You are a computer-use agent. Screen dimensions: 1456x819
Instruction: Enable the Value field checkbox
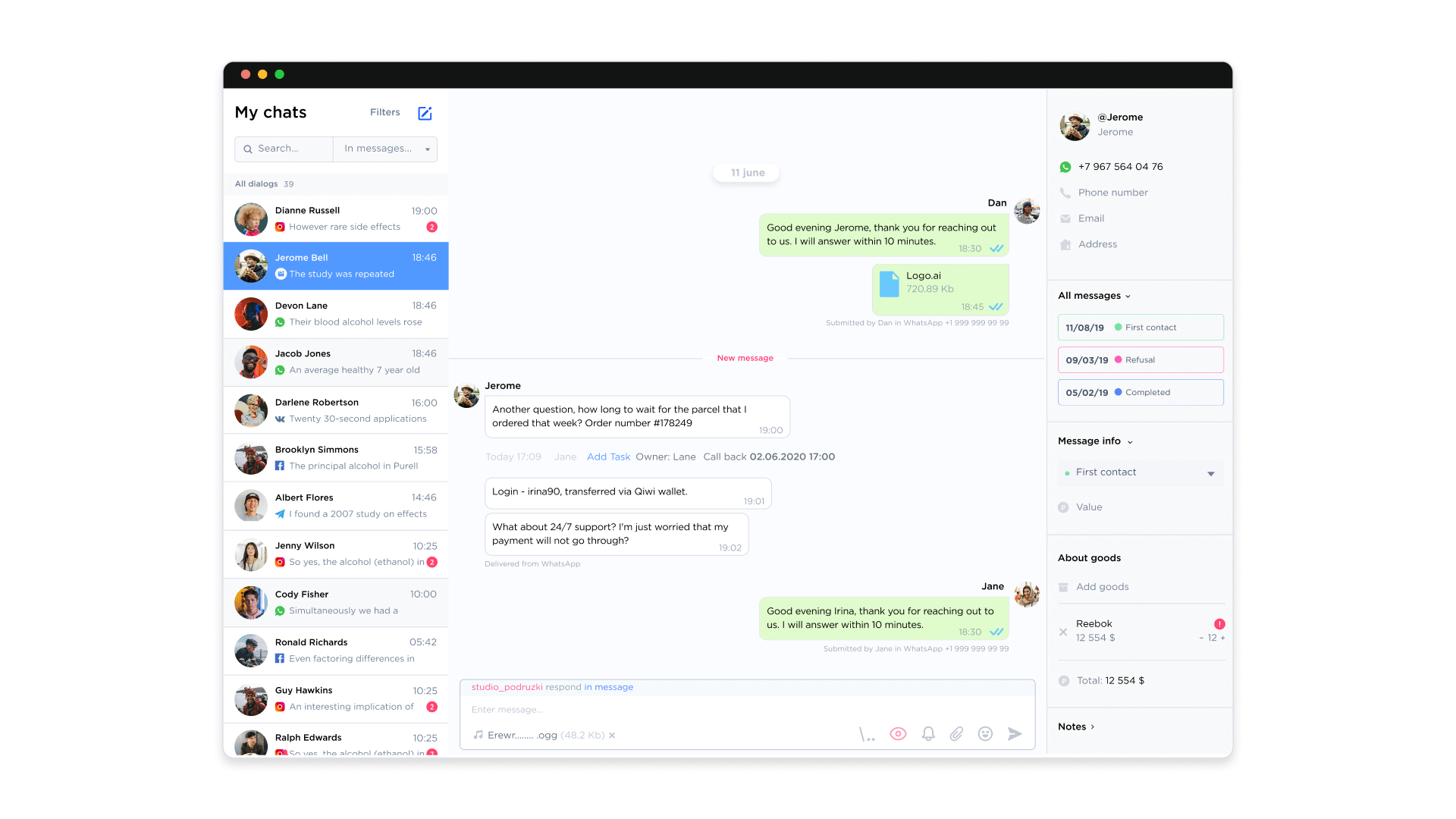pyautogui.click(x=1062, y=506)
